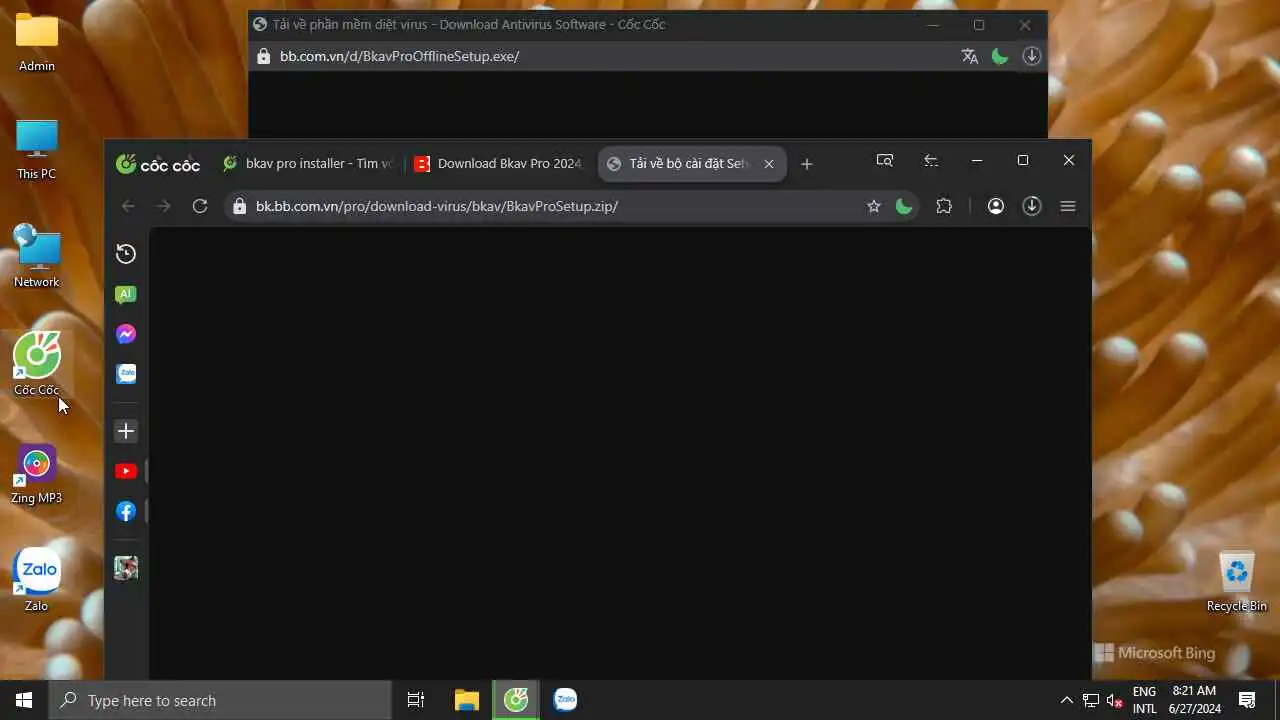
Task: Open YouTube from the sidebar
Action: (x=126, y=471)
